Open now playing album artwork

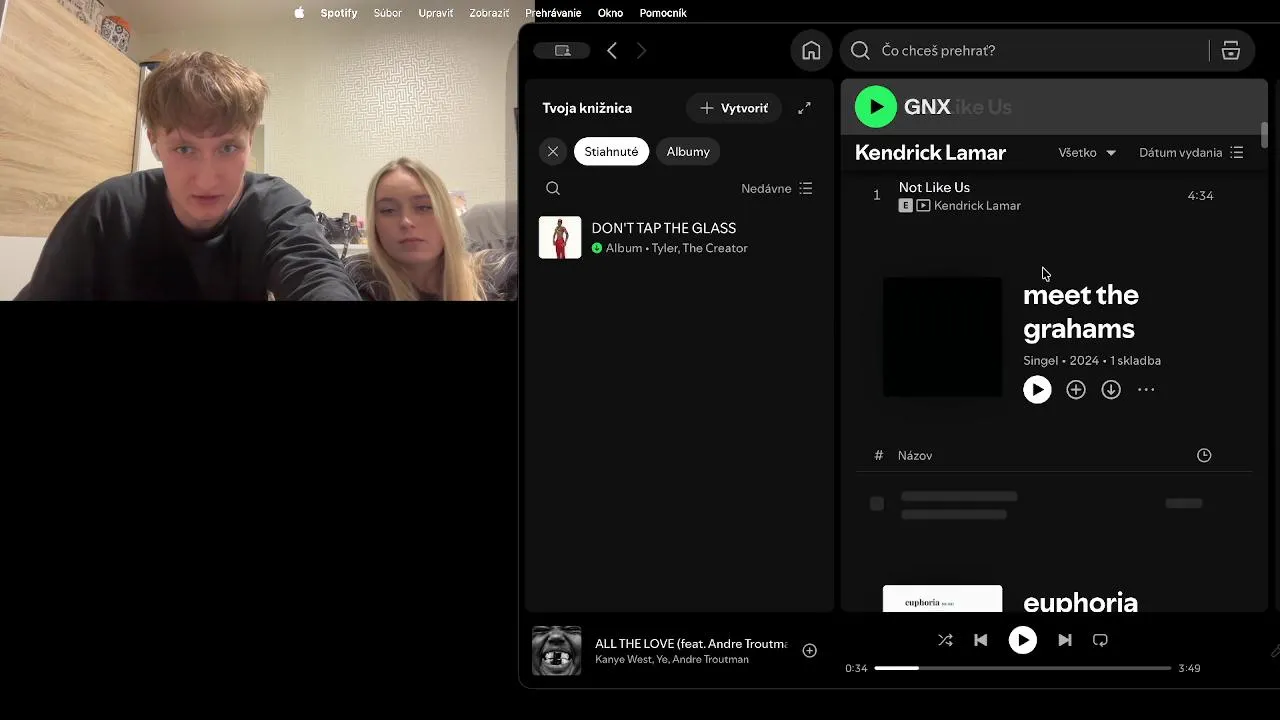click(557, 651)
